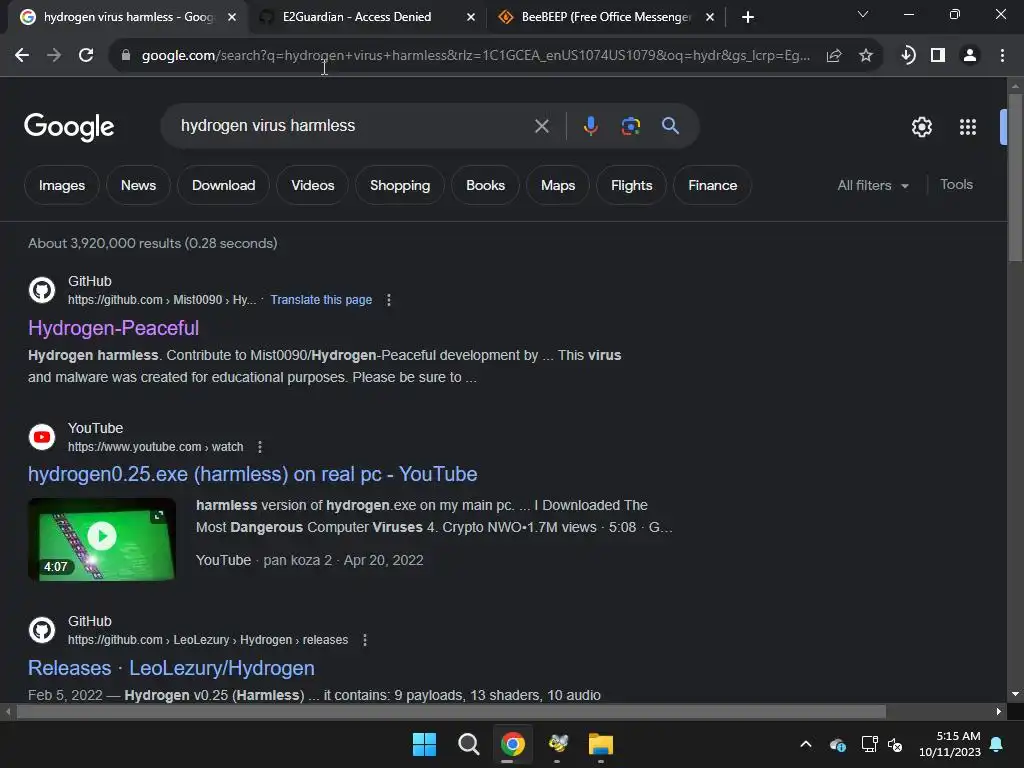Screen dimensions: 1024x768
Task: Filter results by Finance
Action: pos(712,185)
